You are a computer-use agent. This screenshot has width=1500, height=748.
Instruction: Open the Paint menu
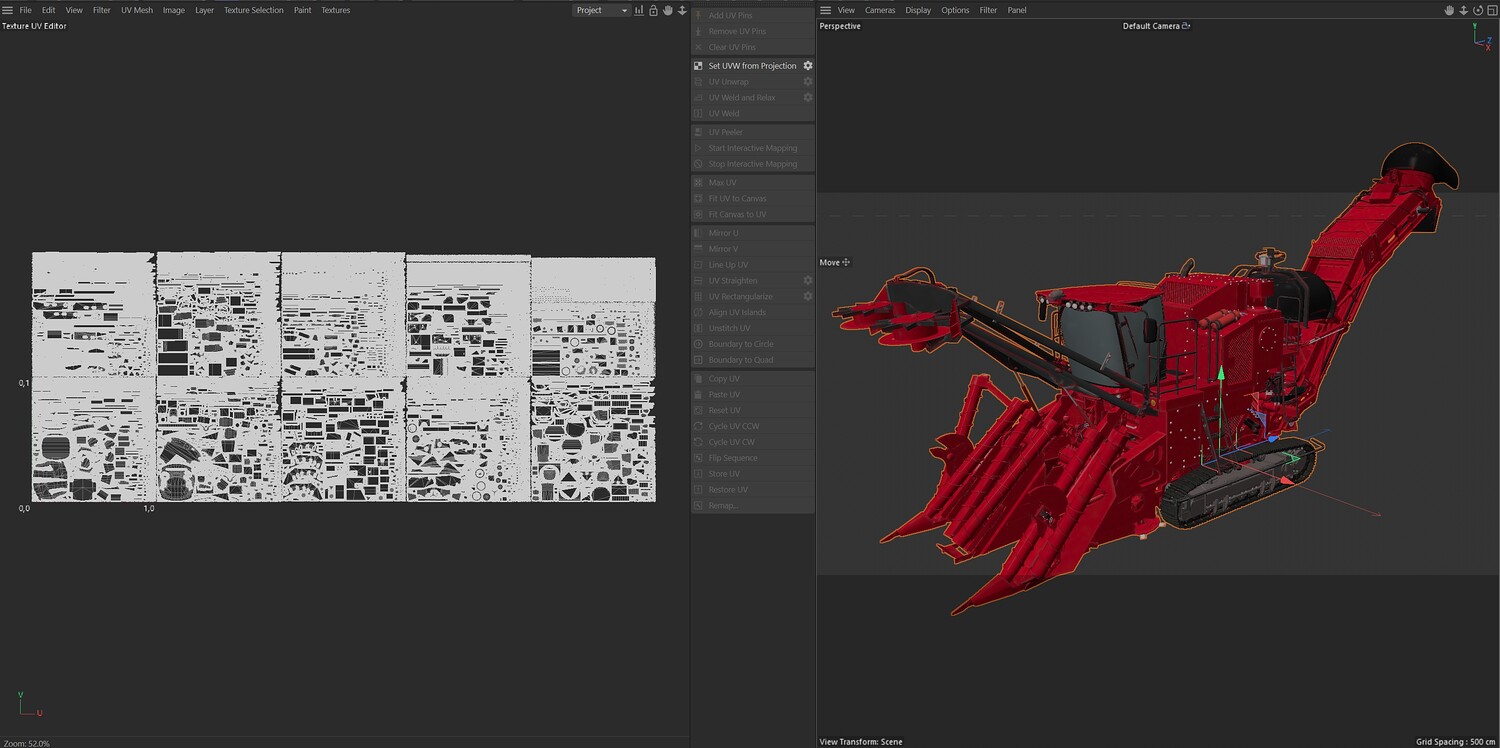tap(302, 10)
